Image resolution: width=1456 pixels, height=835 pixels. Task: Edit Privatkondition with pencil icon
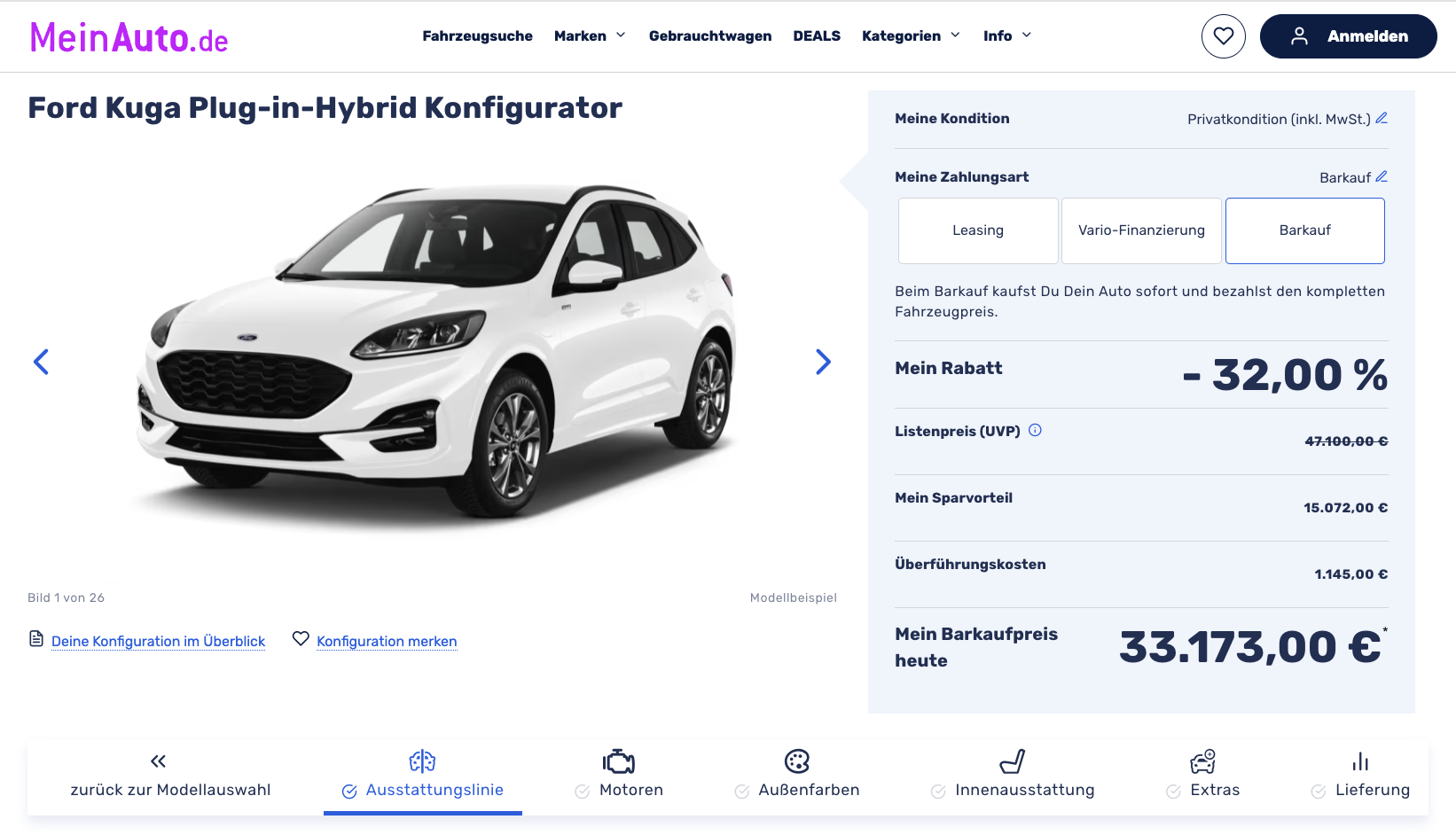(1382, 118)
